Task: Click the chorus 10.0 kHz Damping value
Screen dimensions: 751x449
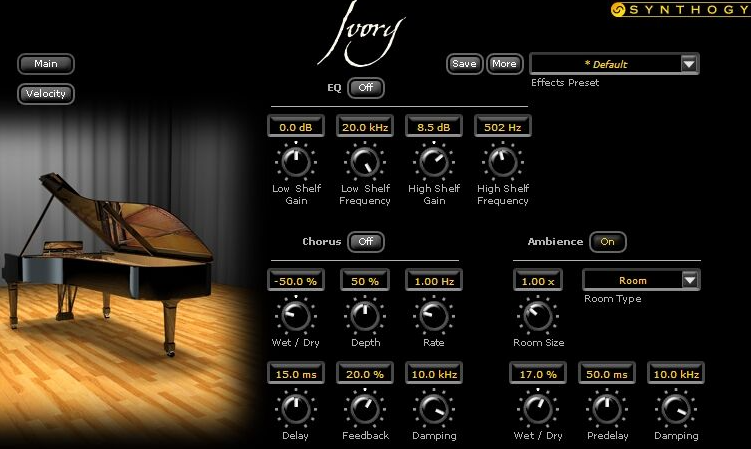Action: point(434,374)
